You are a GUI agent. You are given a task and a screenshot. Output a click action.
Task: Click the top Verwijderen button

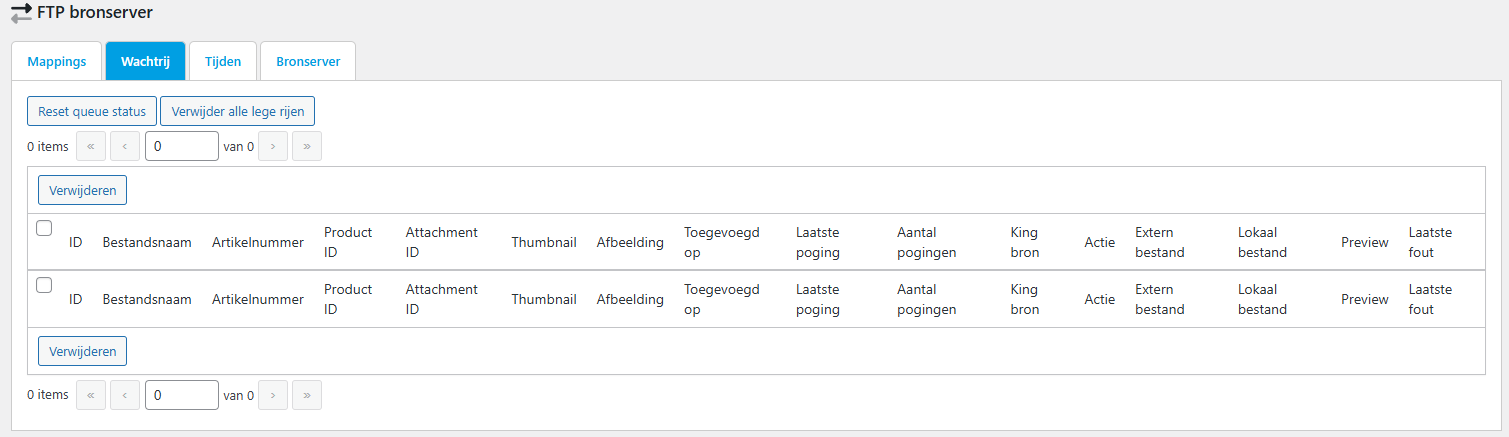coord(82,189)
